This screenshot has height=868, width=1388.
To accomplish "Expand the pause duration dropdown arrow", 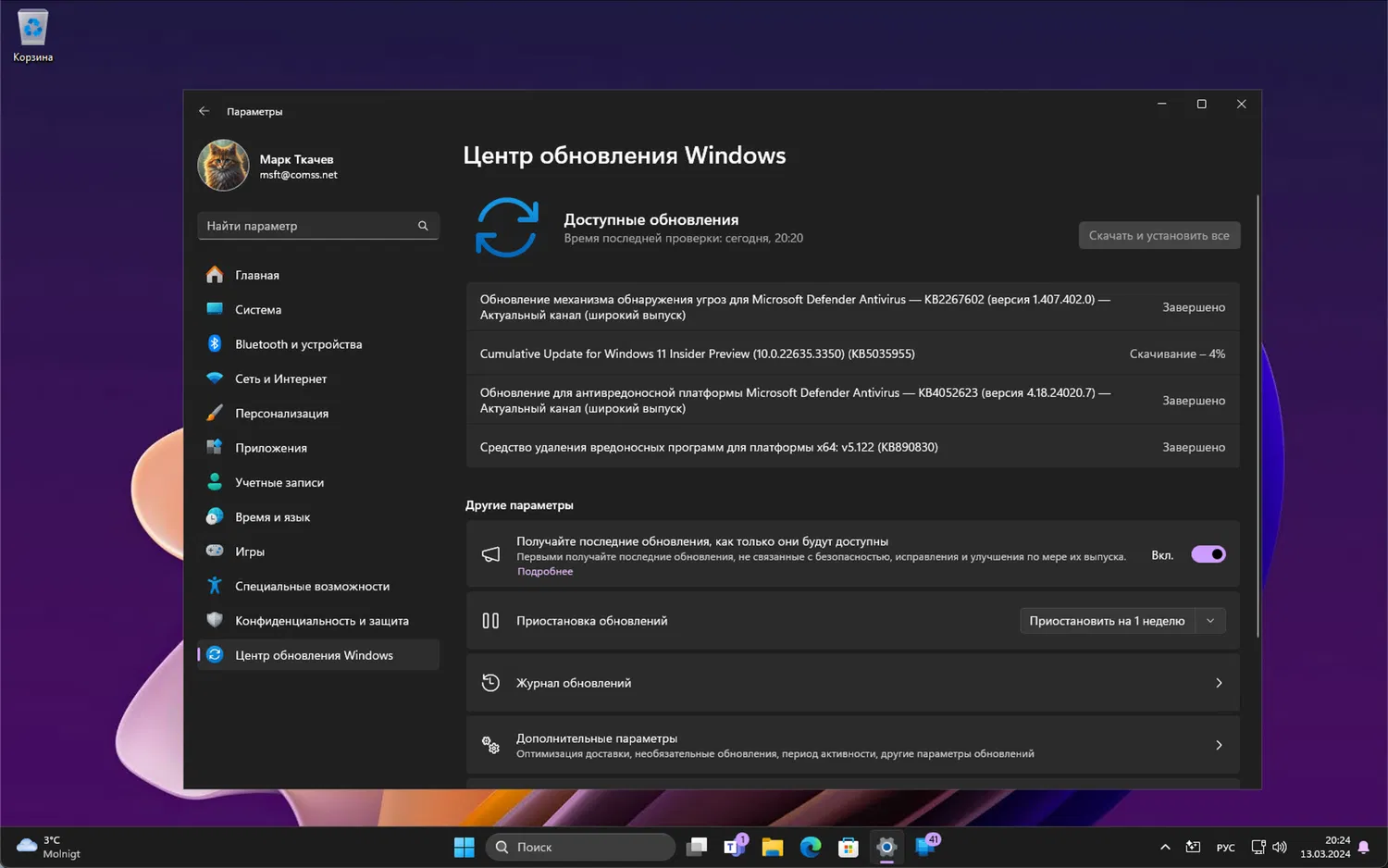I will click(x=1210, y=621).
